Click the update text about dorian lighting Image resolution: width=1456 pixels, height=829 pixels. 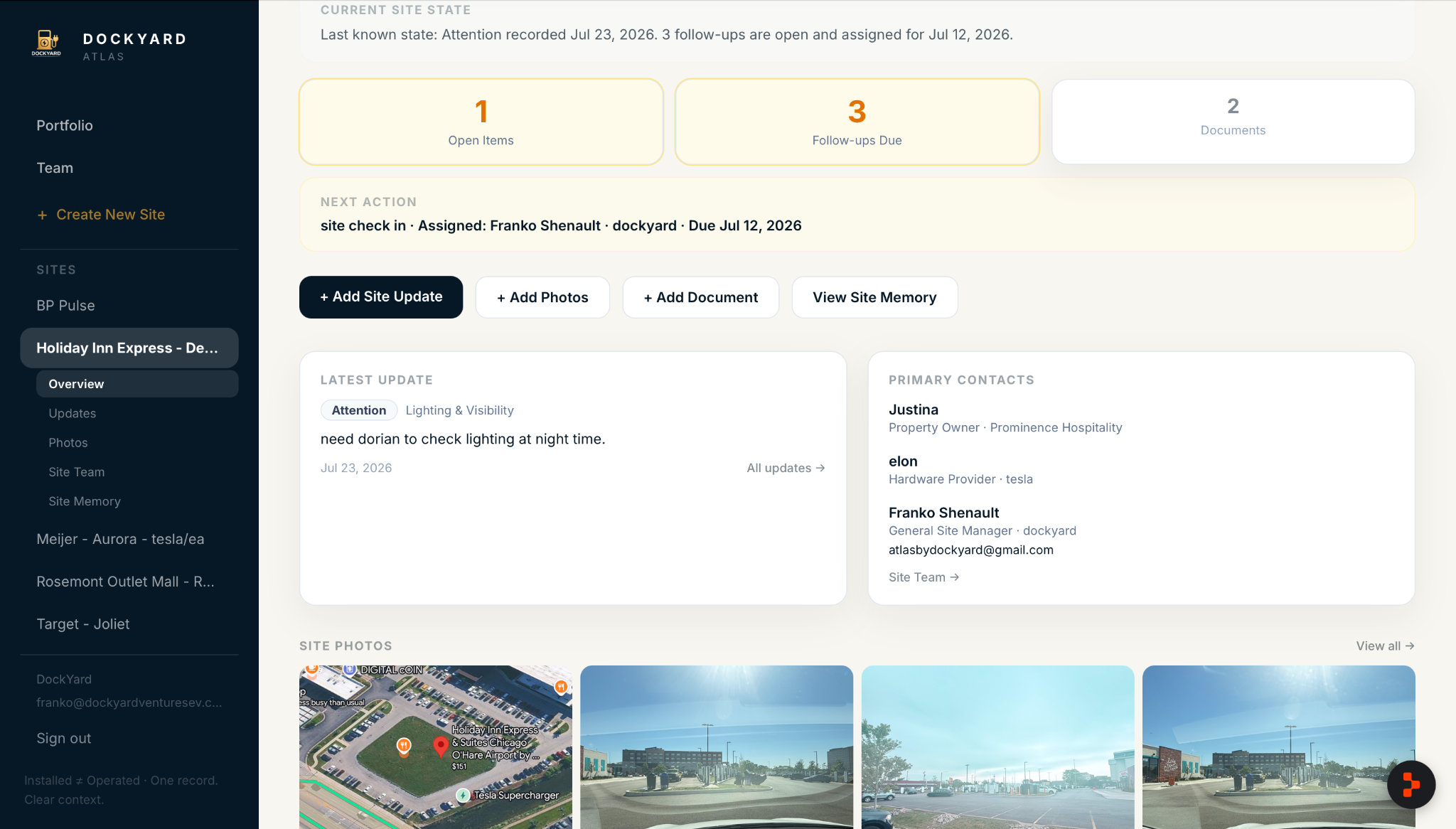click(x=463, y=439)
